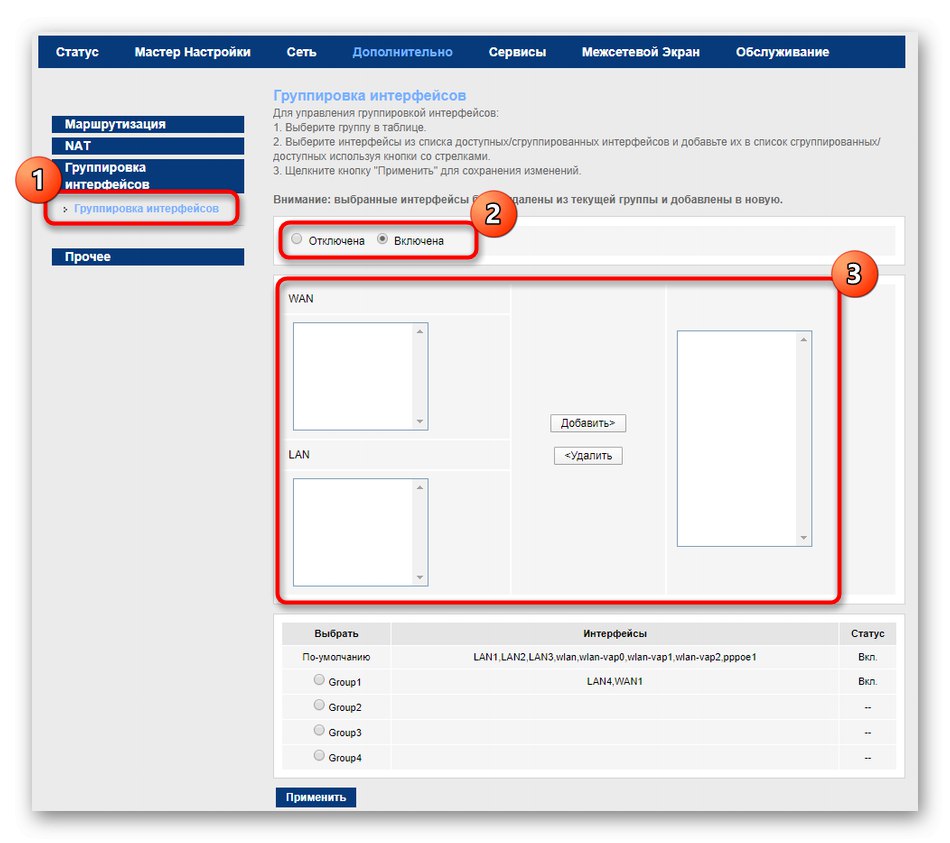The width and height of the screenshot is (950, 843).
Task: Click the LAN4,WAN1 interfaces cell
Action: (x=614, y=682)
